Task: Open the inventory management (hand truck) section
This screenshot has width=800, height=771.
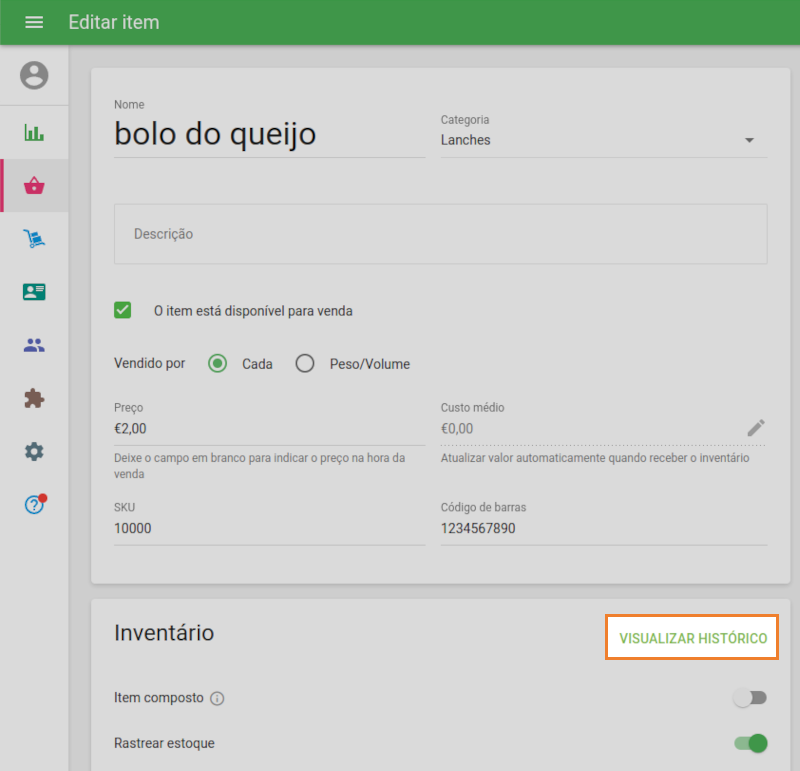Action: (x=33, y=238)
